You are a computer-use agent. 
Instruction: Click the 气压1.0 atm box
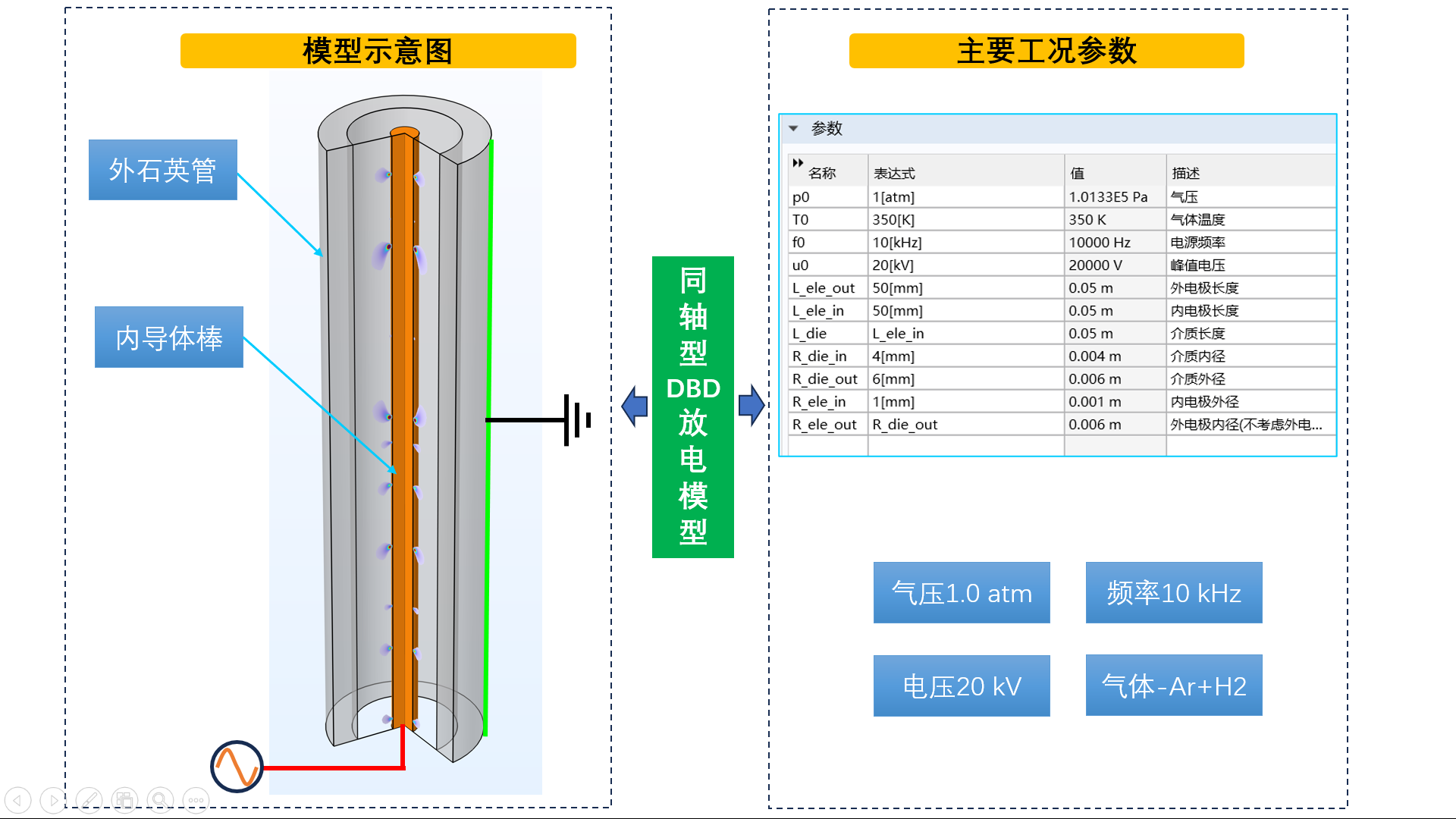tap(962, 593)
